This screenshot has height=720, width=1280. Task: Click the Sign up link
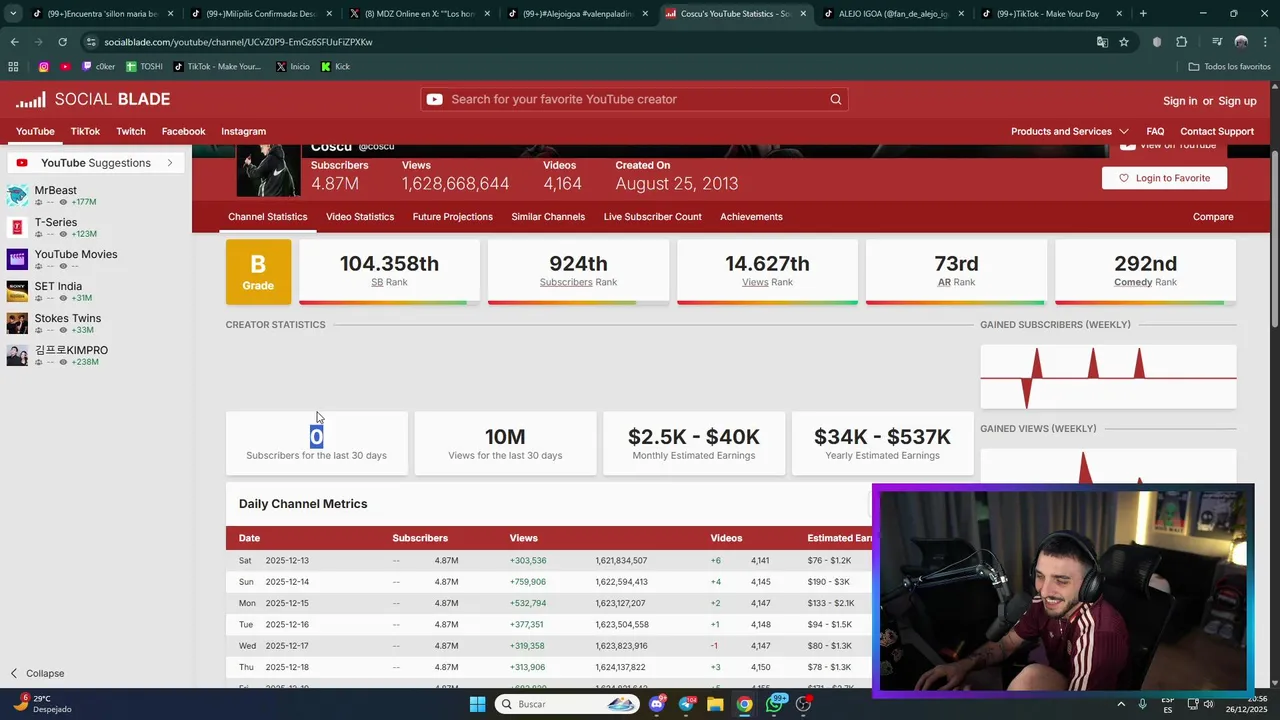[1237, 101]
